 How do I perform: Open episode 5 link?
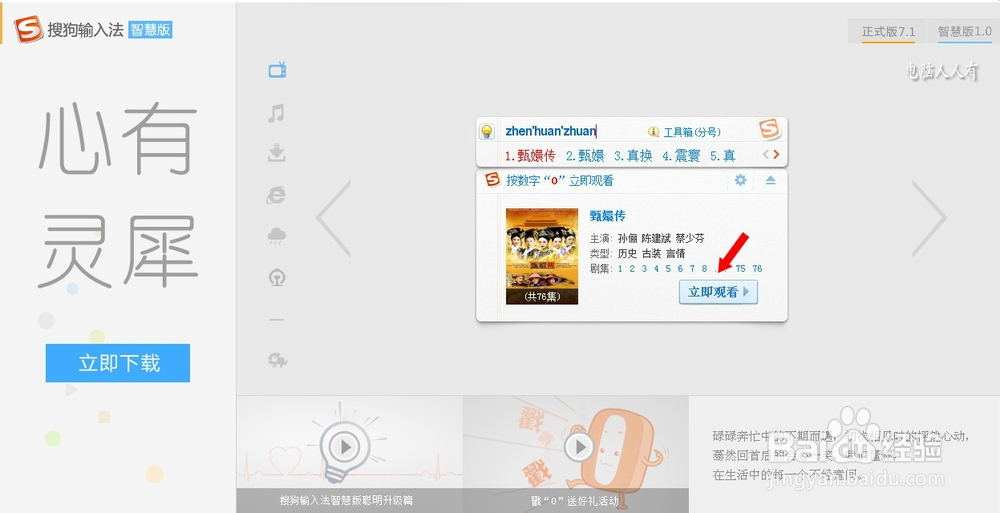click(668, 269)
